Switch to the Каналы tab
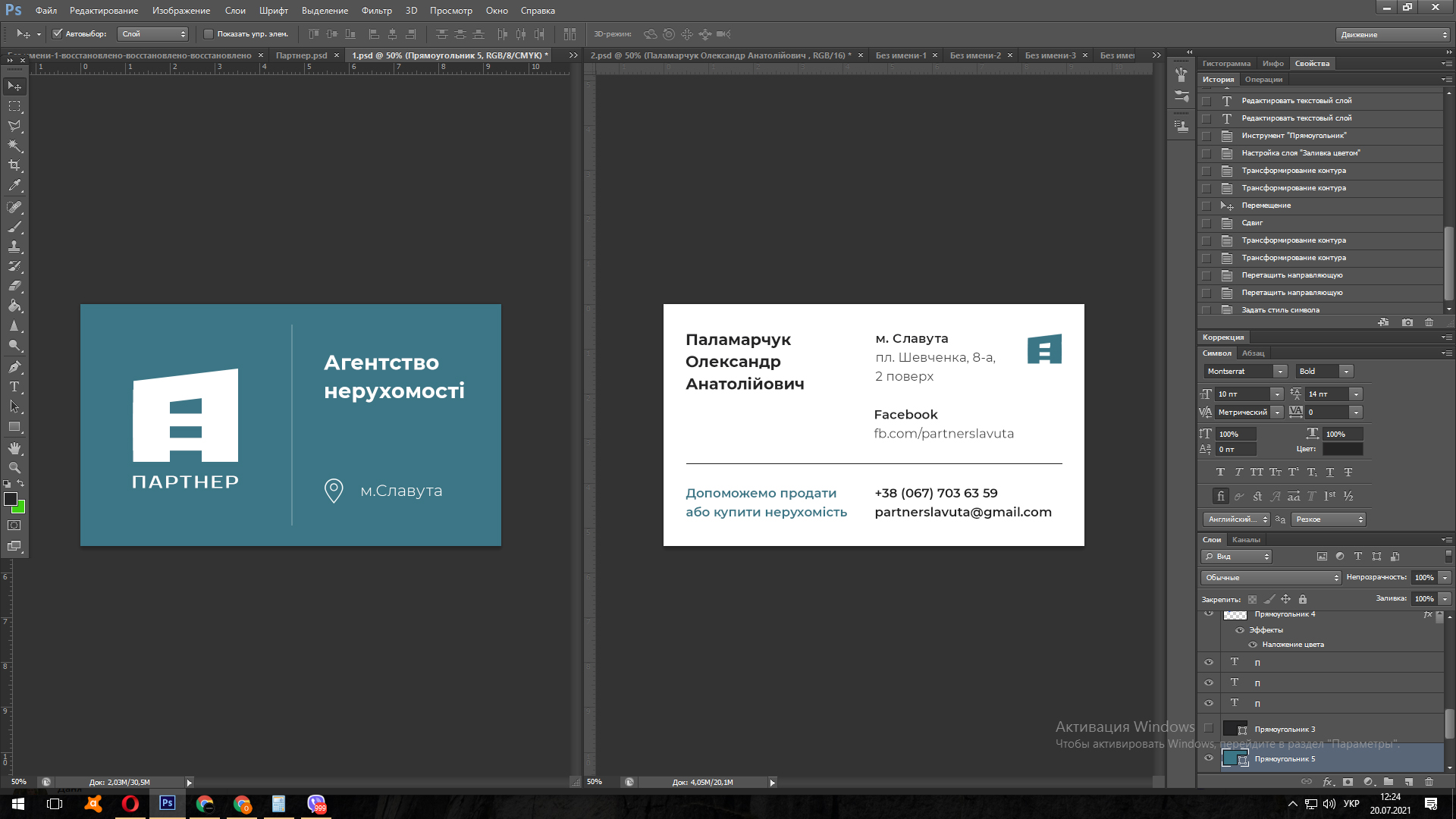Viewport: 1456px width, 819px height. (1246, 540)
